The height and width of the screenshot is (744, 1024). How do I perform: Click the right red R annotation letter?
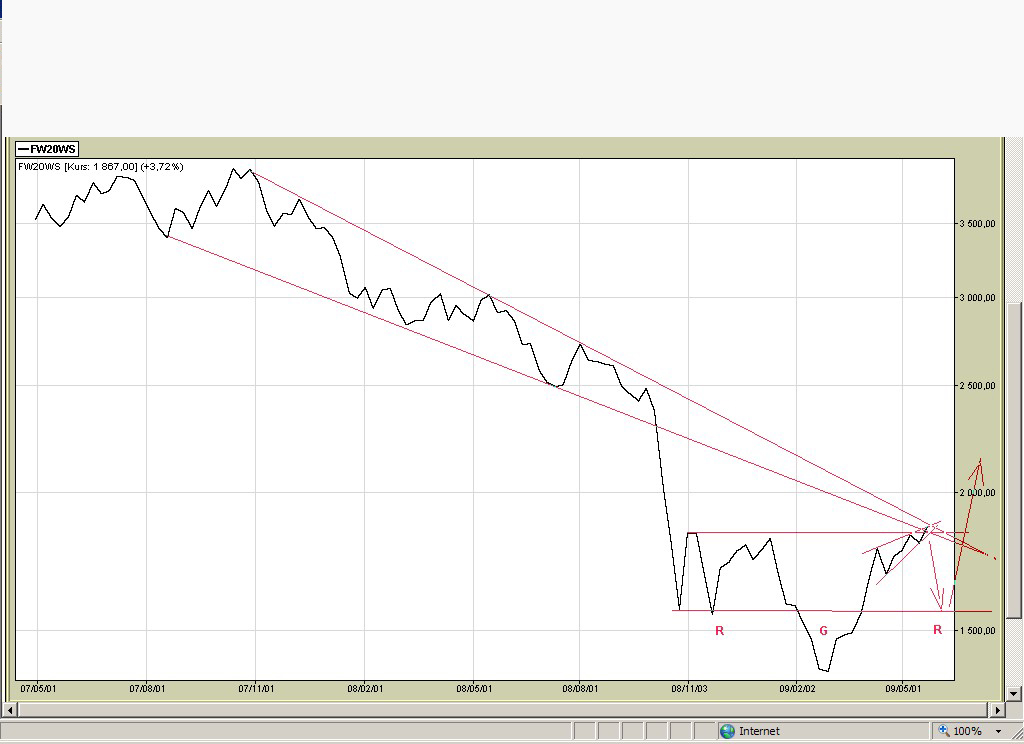[938, 630]
